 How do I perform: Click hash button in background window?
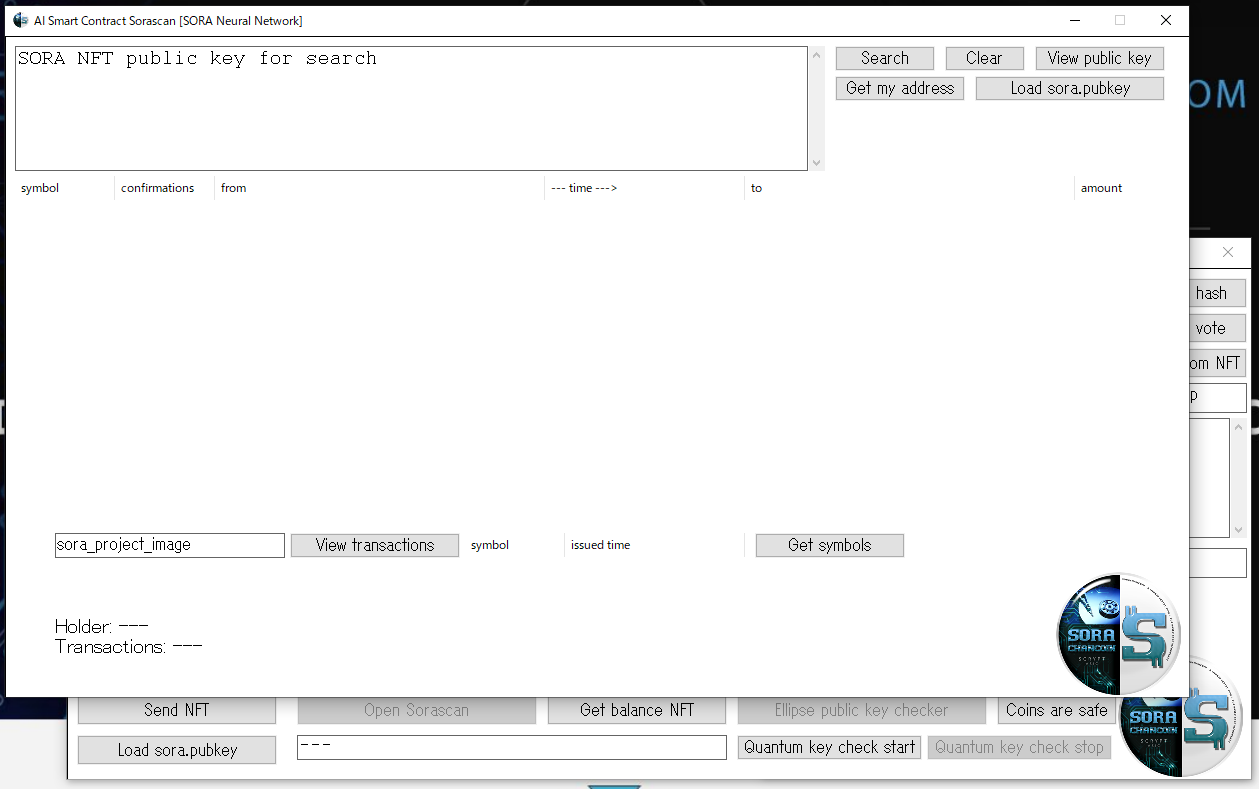tap(1217, 293)
